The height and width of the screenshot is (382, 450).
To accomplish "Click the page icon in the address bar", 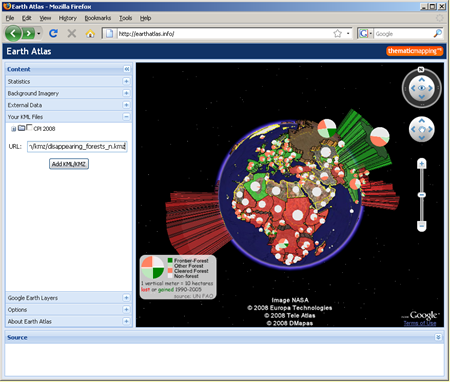I will click(x=109, y=34).
